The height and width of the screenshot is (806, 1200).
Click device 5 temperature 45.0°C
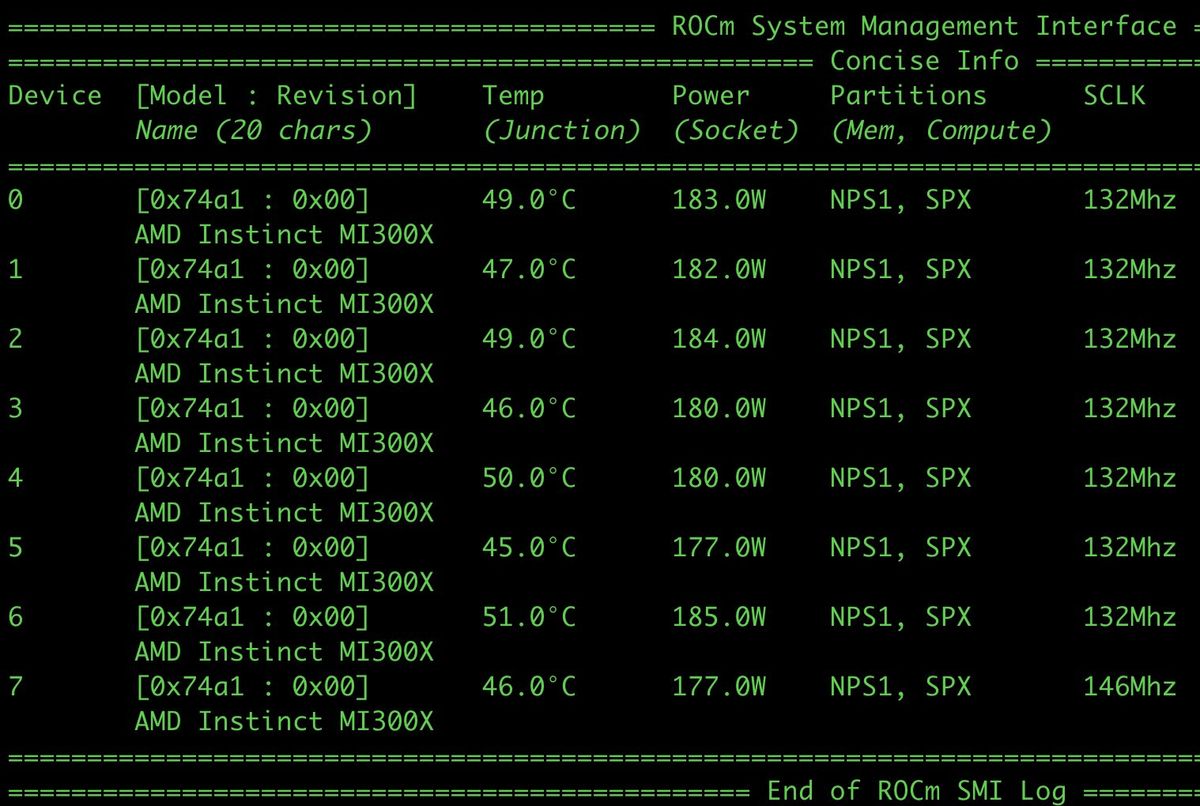pos(529,548)
